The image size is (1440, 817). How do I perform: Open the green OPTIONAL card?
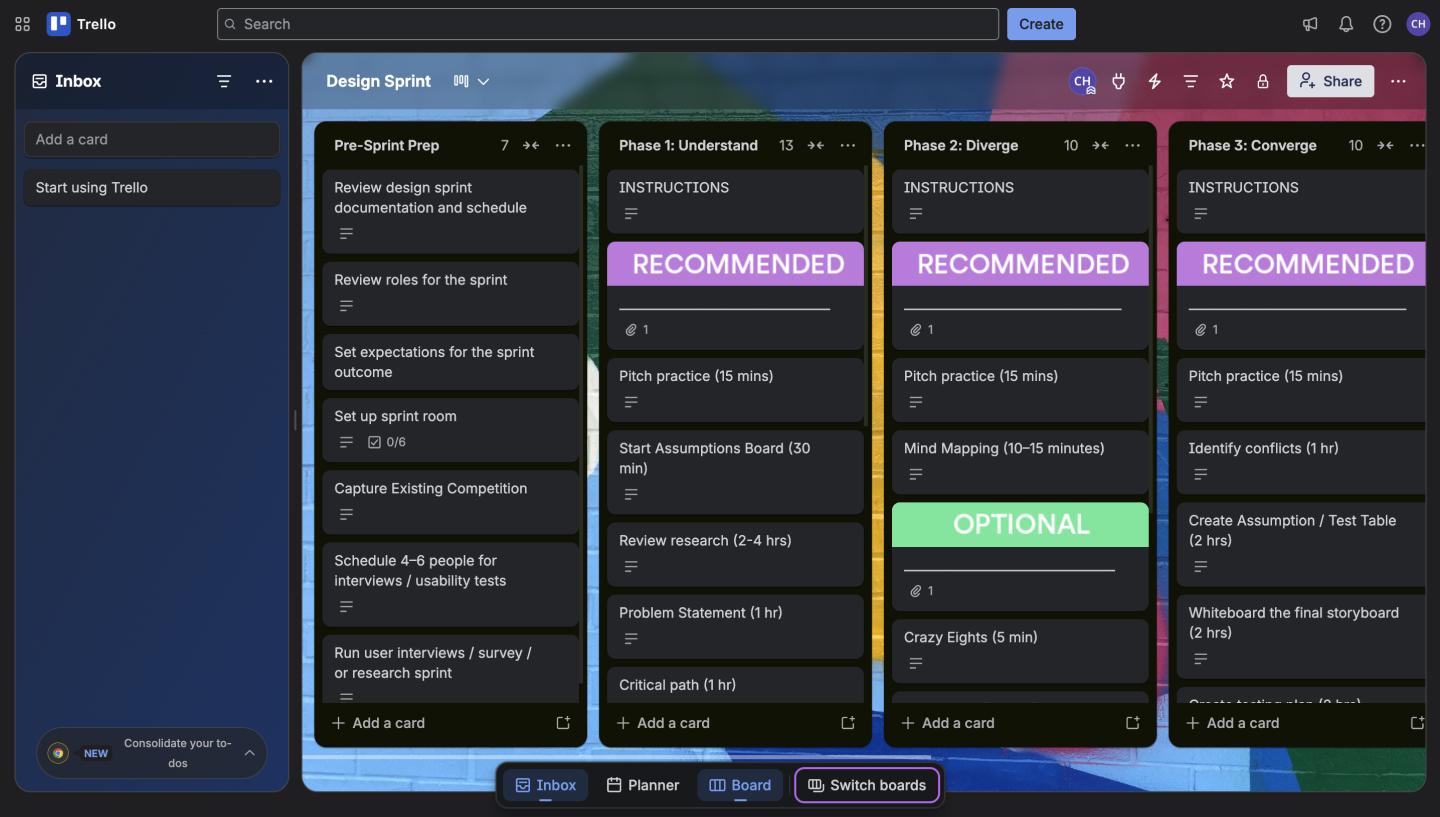(1020, 556)
